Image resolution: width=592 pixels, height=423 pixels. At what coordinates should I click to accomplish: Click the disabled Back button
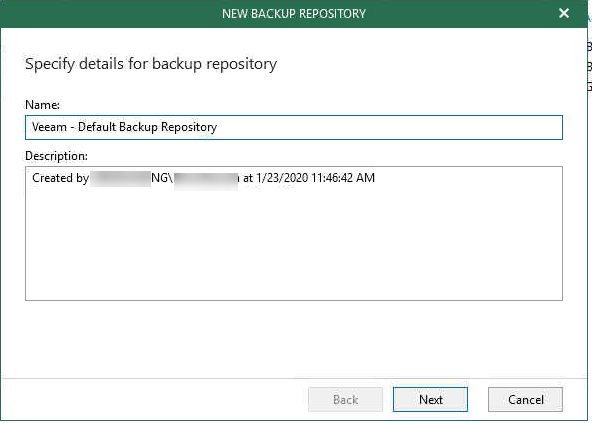pyautogui.click(x=345, y=399)
